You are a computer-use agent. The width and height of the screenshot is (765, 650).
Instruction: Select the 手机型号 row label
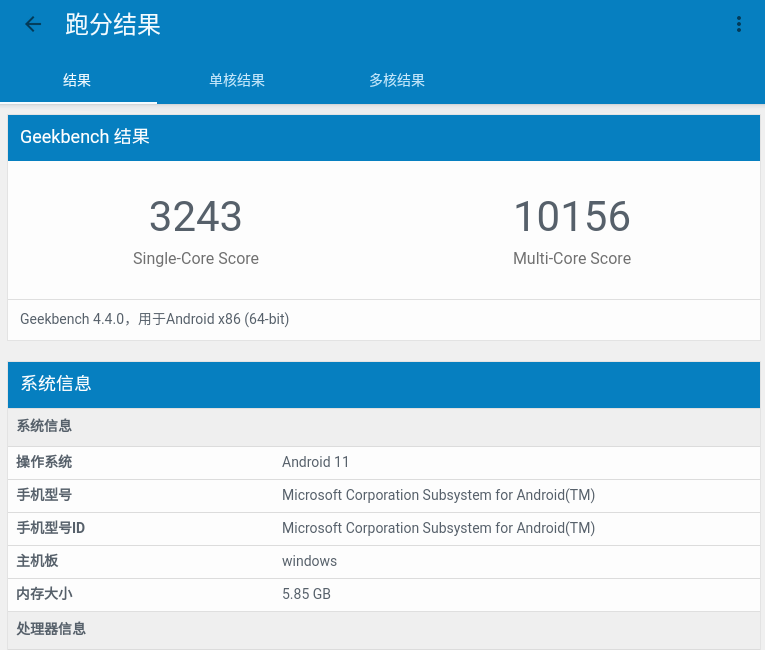pos(44,495)
